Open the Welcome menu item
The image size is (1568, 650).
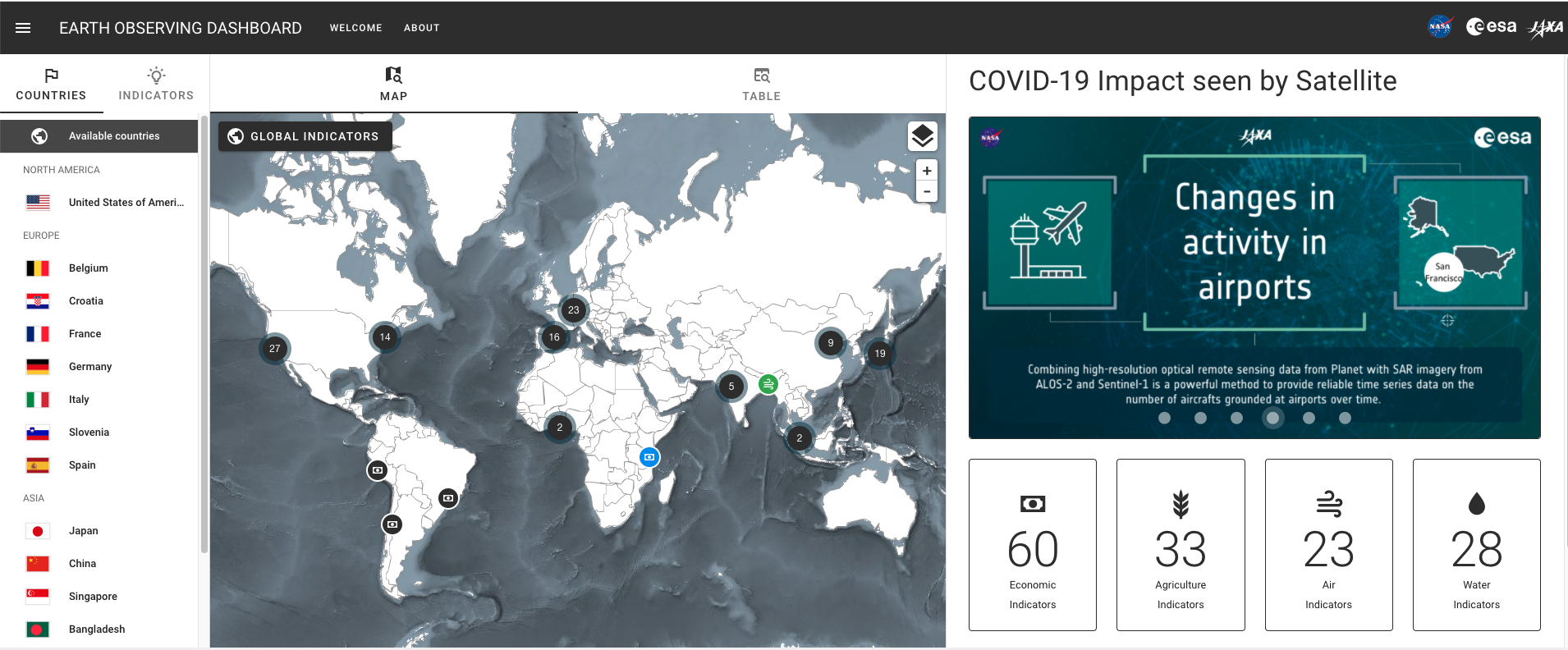tap(356, 28)
